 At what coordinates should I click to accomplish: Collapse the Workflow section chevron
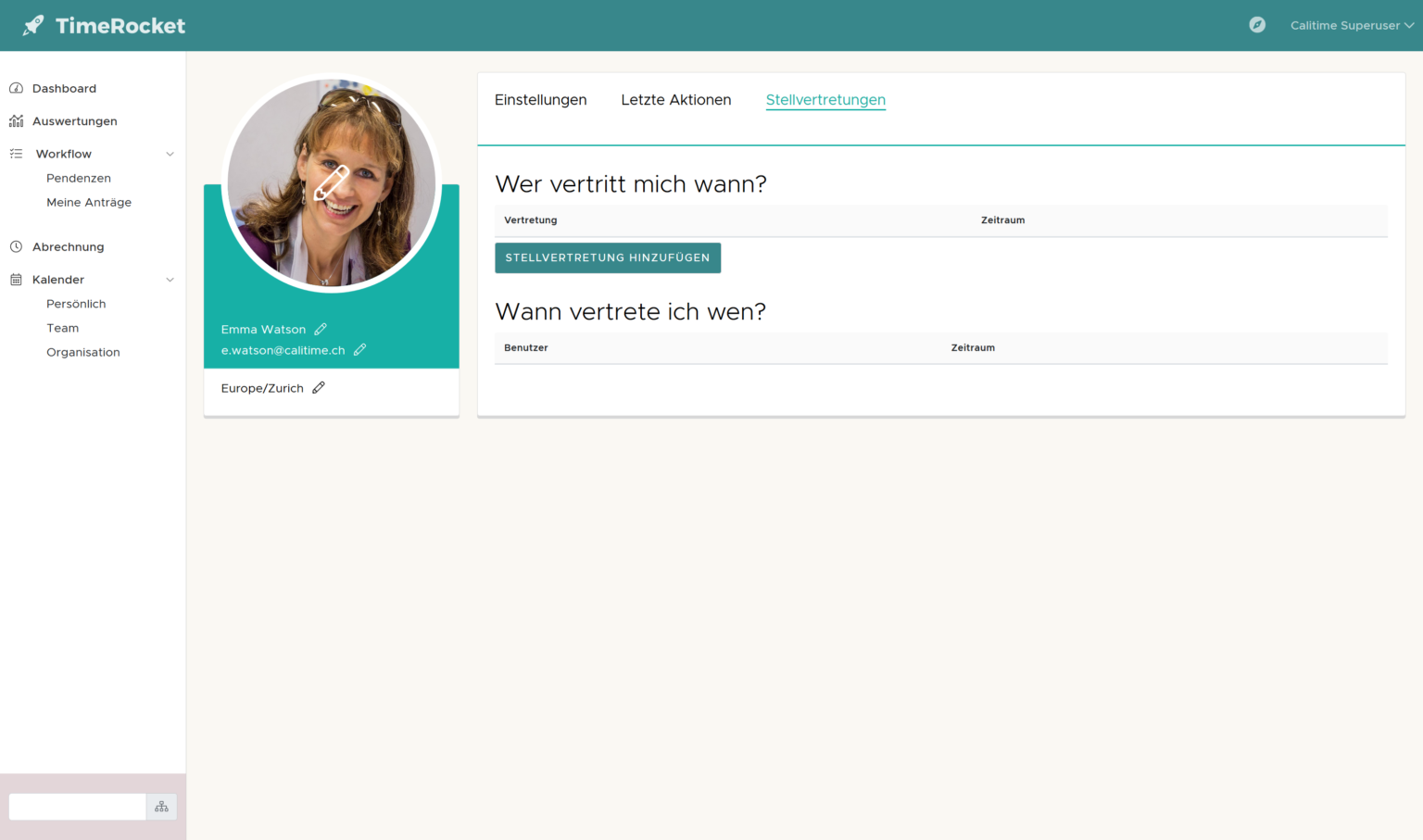pos(170,153)
